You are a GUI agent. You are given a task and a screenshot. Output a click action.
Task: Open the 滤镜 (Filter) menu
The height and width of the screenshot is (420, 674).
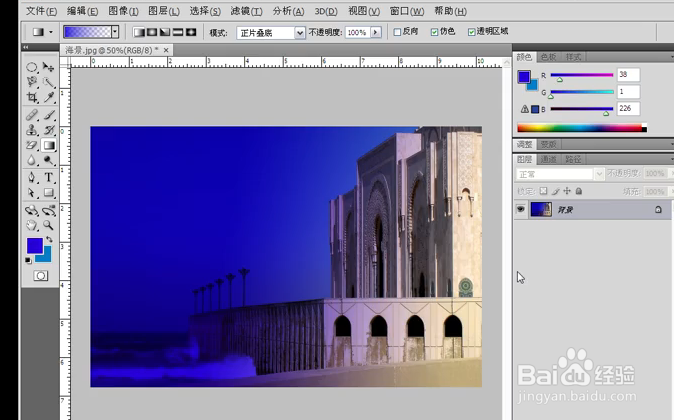[x=246, y=11]
